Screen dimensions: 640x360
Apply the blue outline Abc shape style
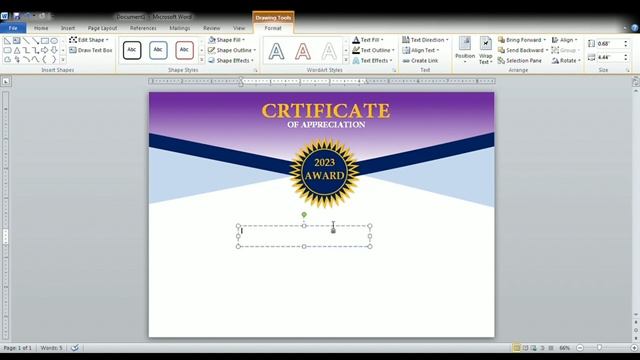tap(158, 50)
